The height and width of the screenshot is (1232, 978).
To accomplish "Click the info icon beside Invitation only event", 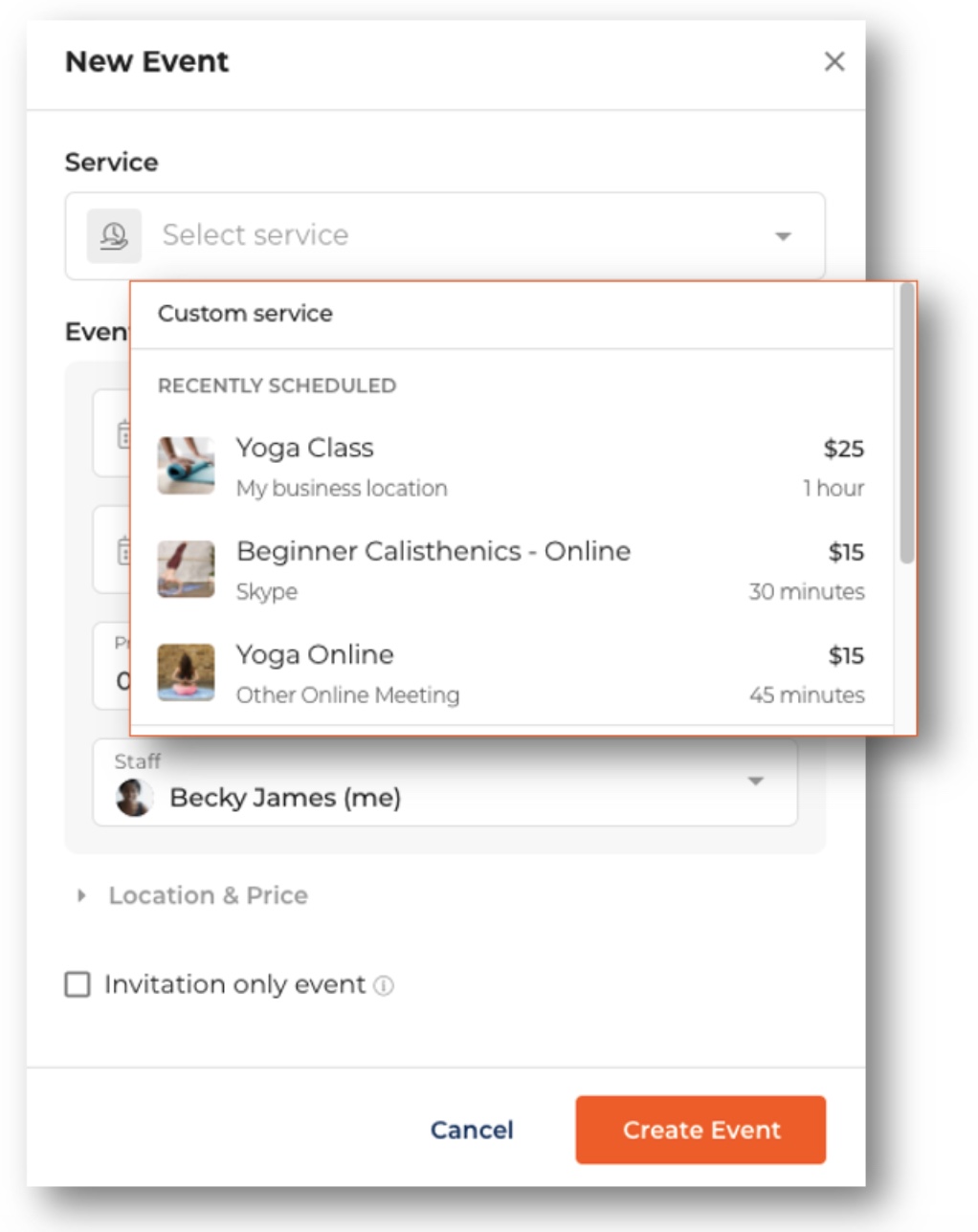I will tap(384, 985).
